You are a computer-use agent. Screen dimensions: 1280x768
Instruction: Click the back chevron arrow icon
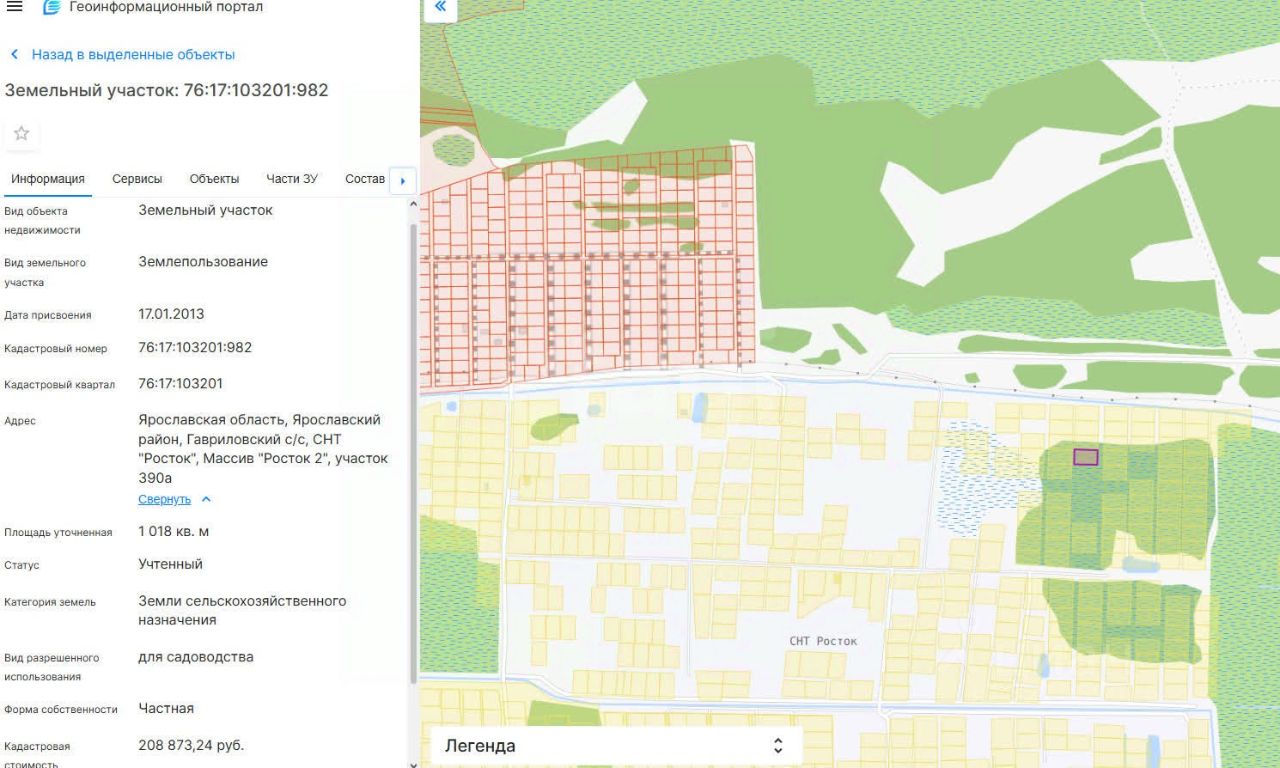click(x=14, y=55)
